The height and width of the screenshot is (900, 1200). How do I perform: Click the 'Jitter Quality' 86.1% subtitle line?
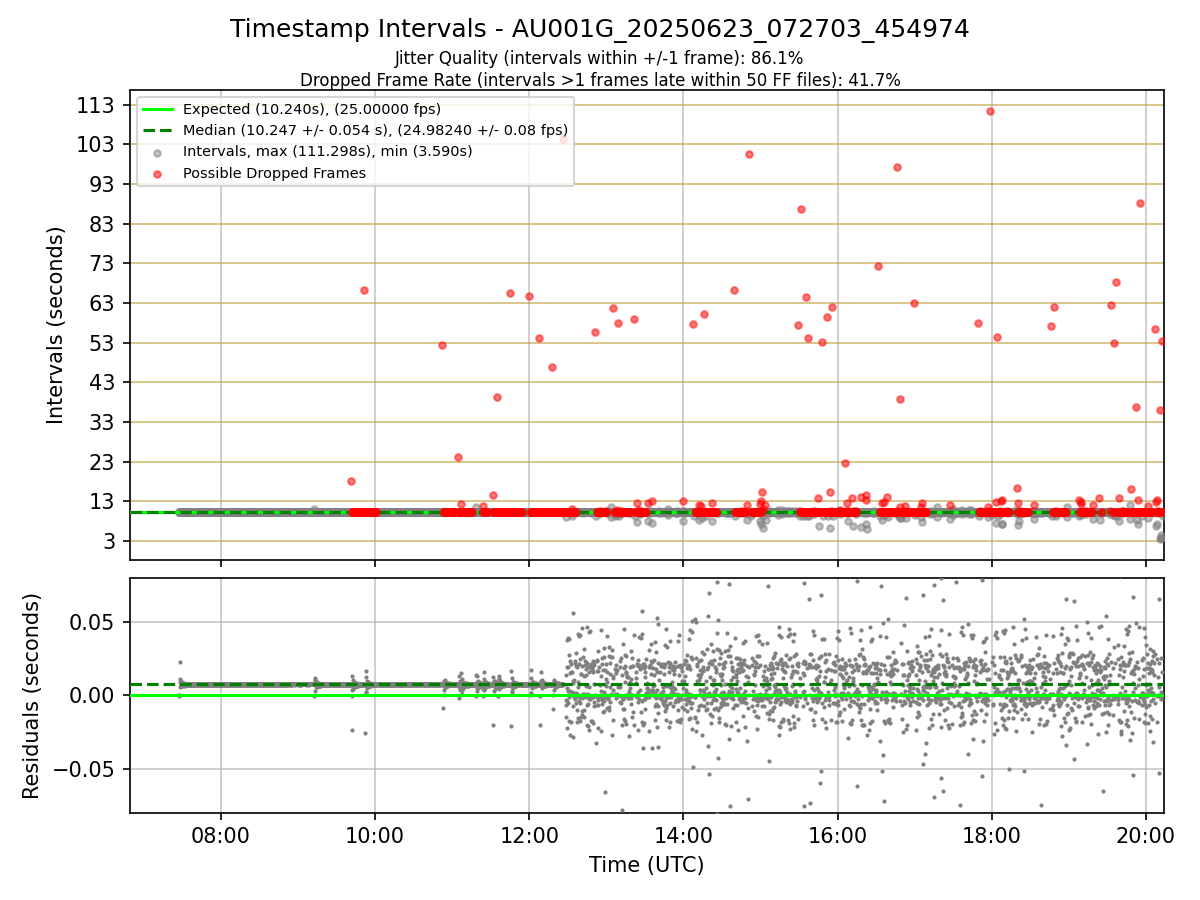(599, 58)
